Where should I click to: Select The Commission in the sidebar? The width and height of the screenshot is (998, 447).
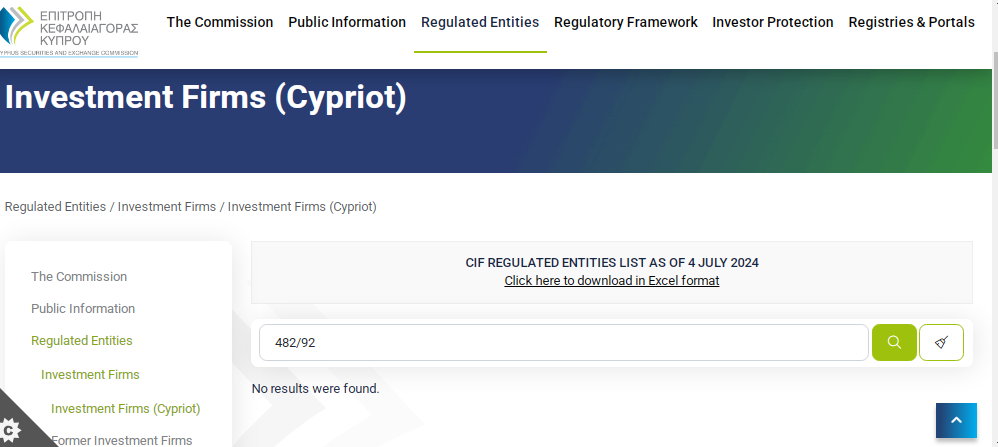click(79, 276)
